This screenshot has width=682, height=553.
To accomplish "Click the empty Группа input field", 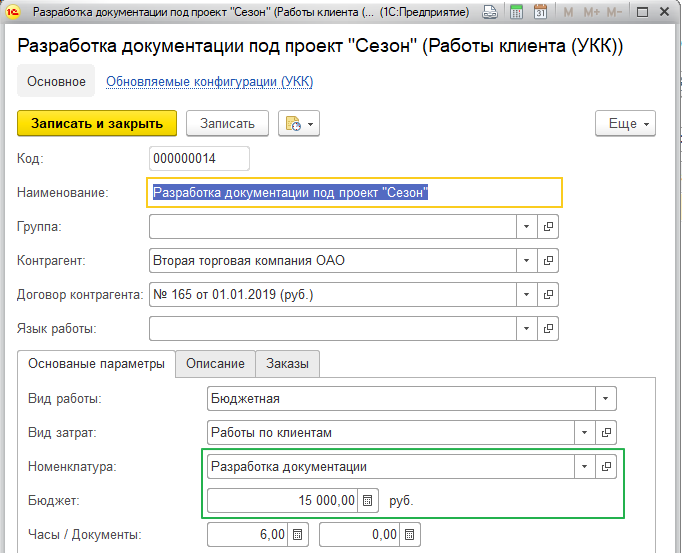I will pyautogui.click(x=333, y=226).
